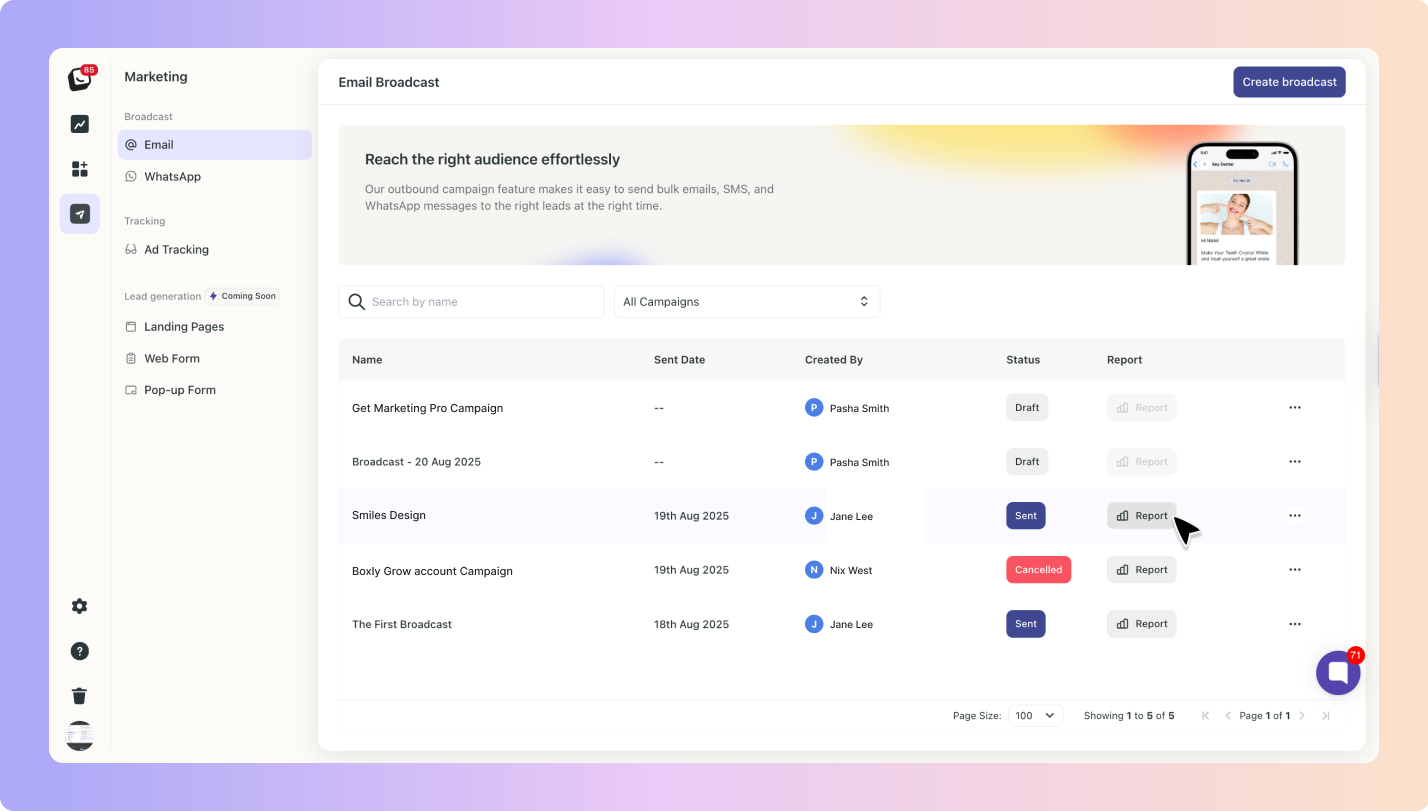This screenshot has height=811, width=1428.
Task: Click Sent status for Smiles Design
Action: point(1026,516)
